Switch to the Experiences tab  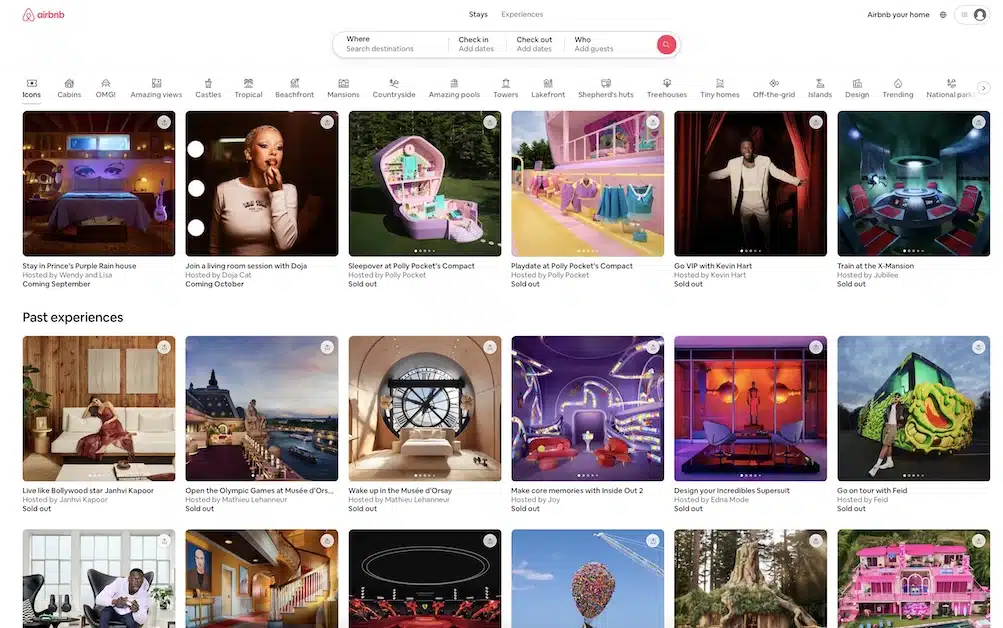point(522,15)
